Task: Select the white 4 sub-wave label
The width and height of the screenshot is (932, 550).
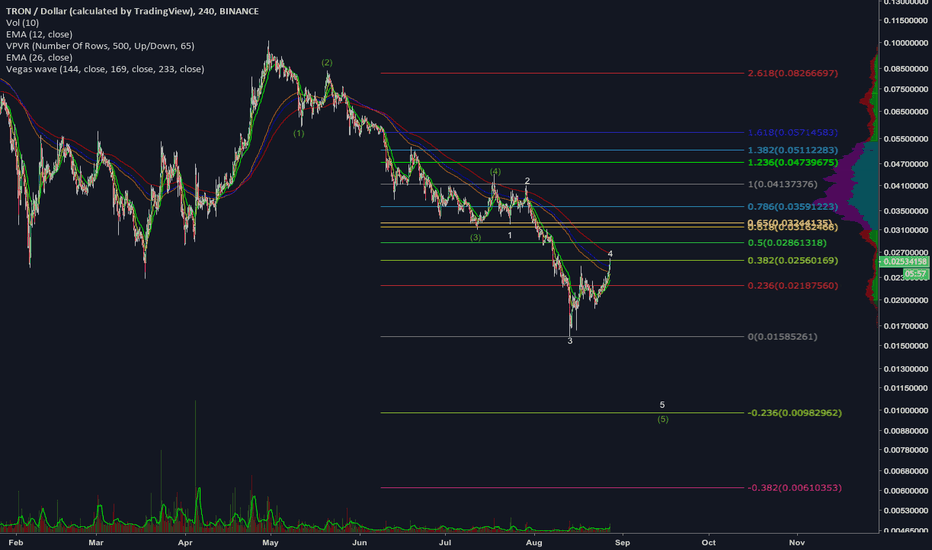Action: 610,254
